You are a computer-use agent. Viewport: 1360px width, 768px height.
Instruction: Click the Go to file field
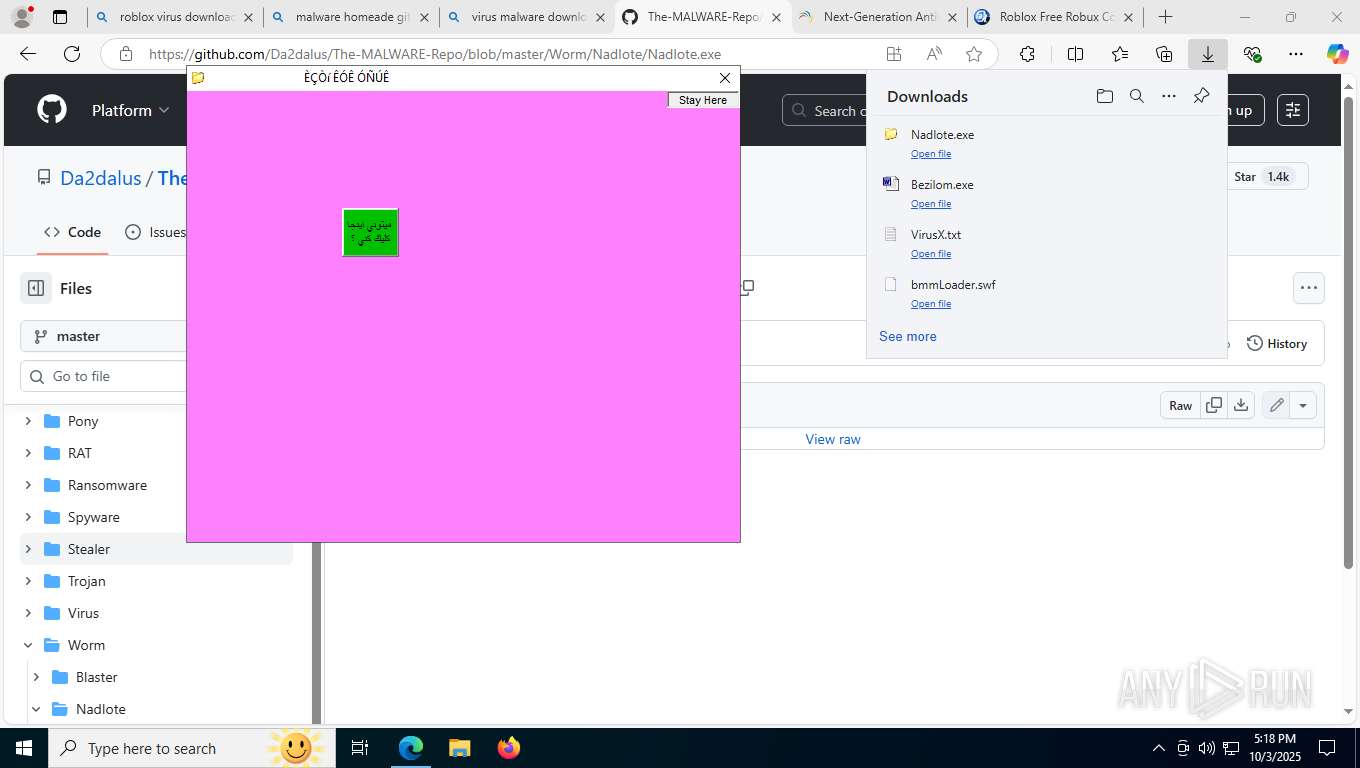point(103,376)
